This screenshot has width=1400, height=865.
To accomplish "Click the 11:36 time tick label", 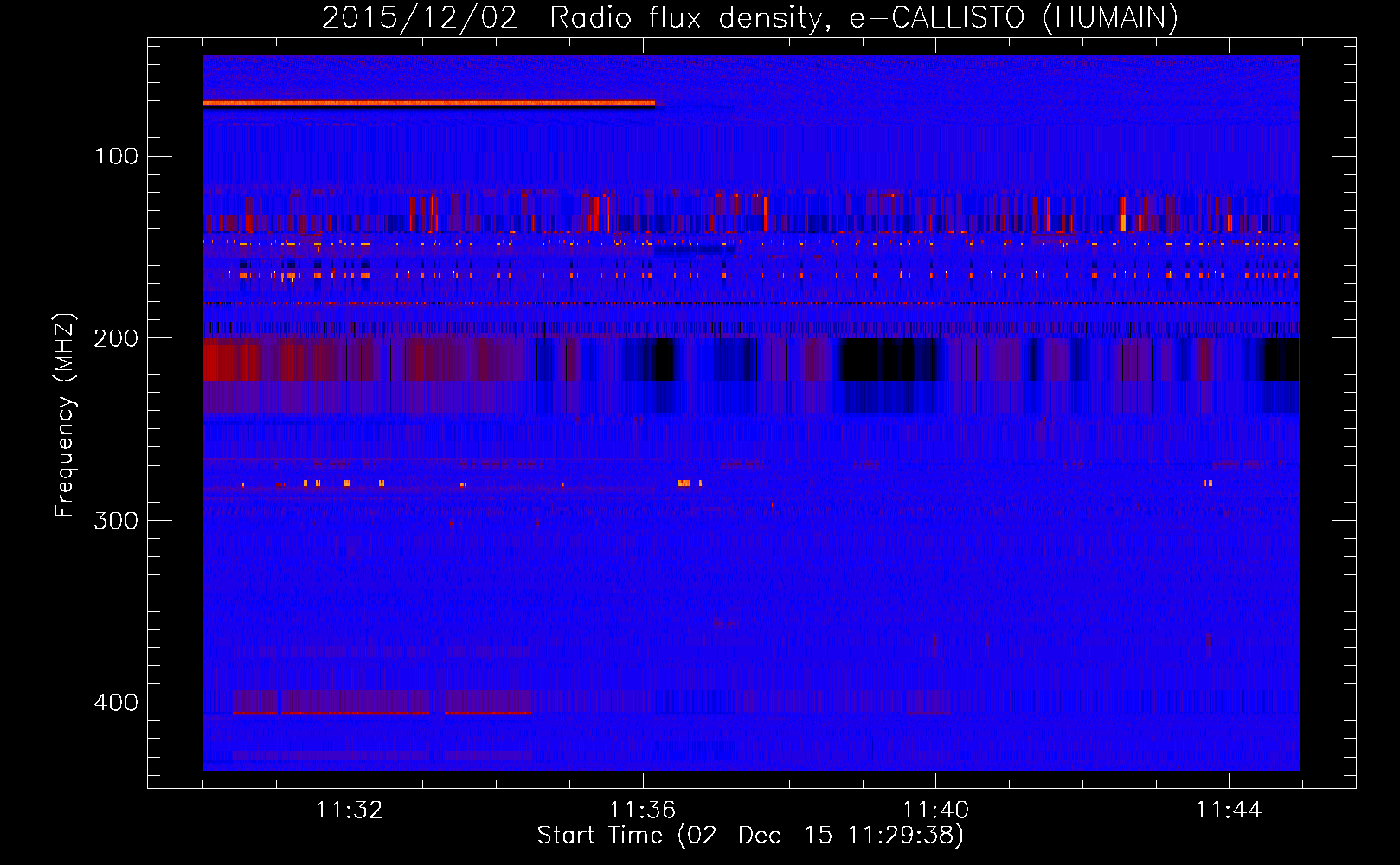I will (642, 811).
